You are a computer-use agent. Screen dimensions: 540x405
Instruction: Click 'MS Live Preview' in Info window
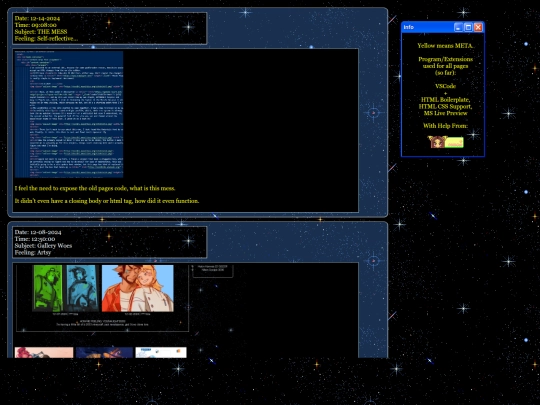pos(445,113)
